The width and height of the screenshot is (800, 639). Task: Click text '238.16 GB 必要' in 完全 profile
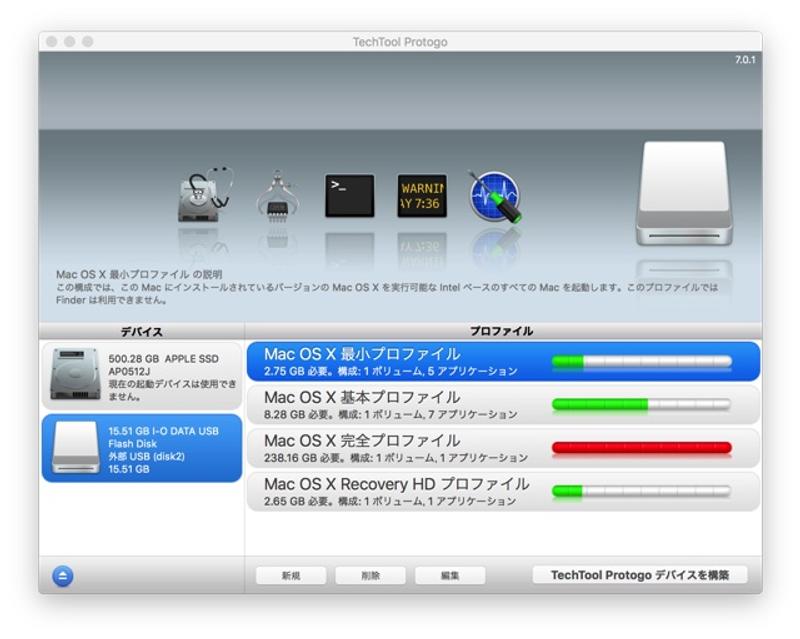[302, 458]
